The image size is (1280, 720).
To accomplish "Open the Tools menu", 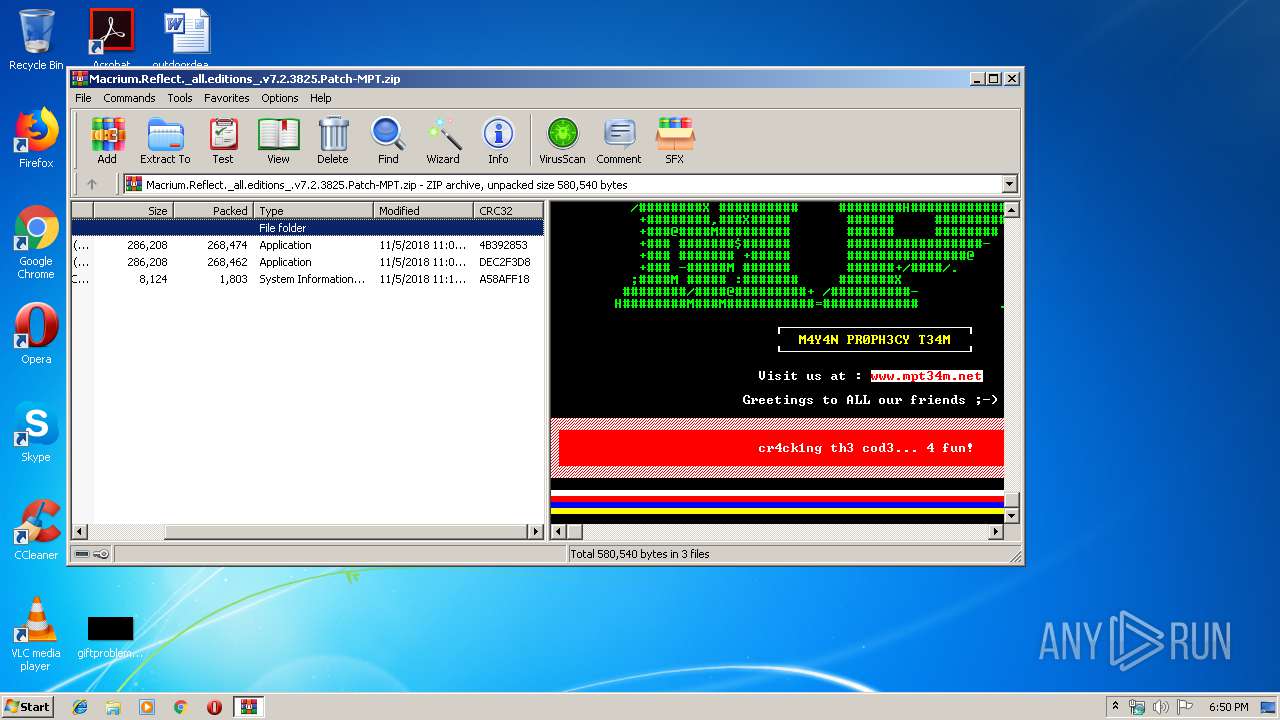I will pyautogui.click(x=180, y=98).
